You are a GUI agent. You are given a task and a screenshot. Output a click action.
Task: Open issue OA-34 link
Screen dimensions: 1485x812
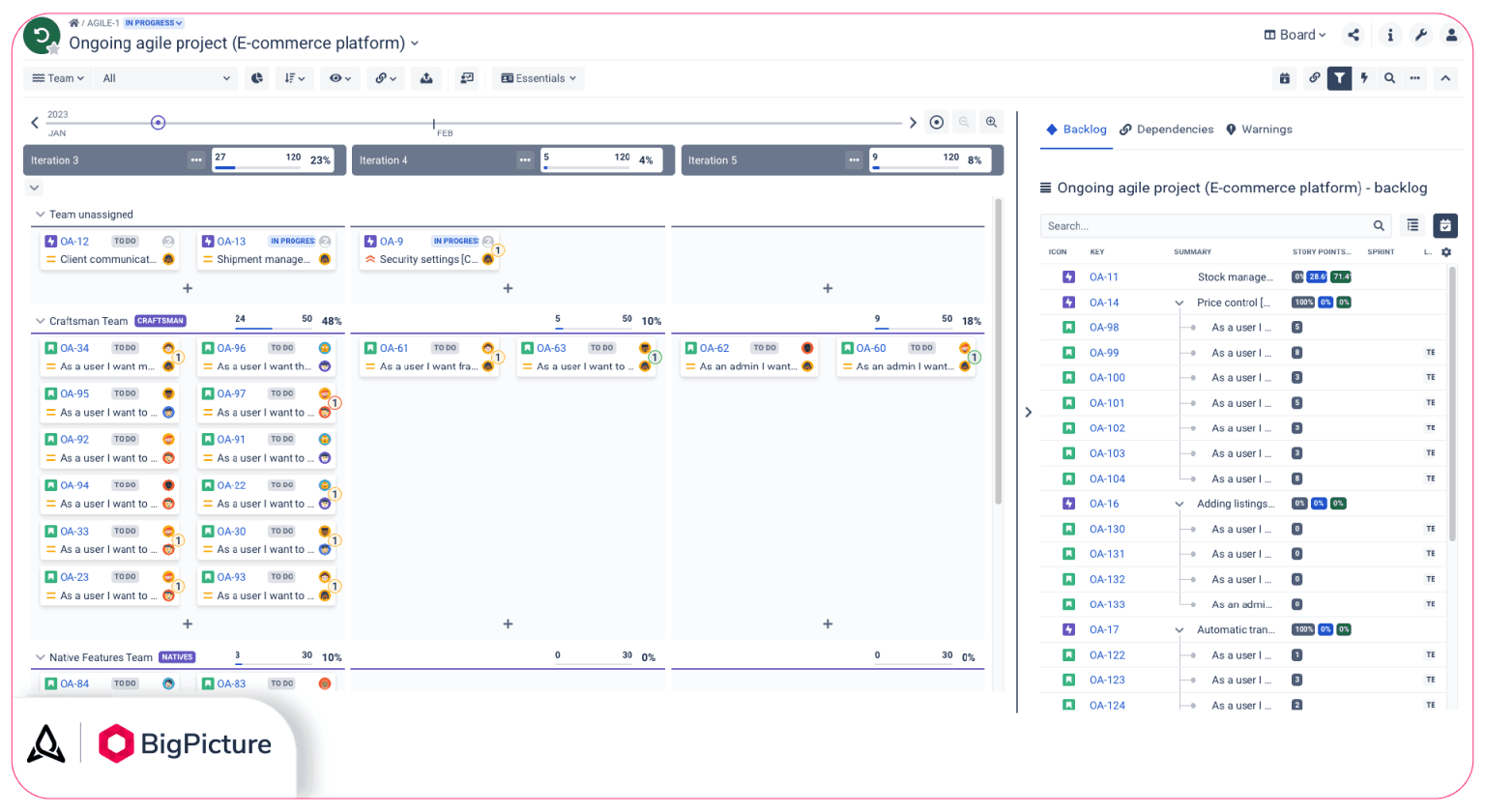click(x=74, y=348)
